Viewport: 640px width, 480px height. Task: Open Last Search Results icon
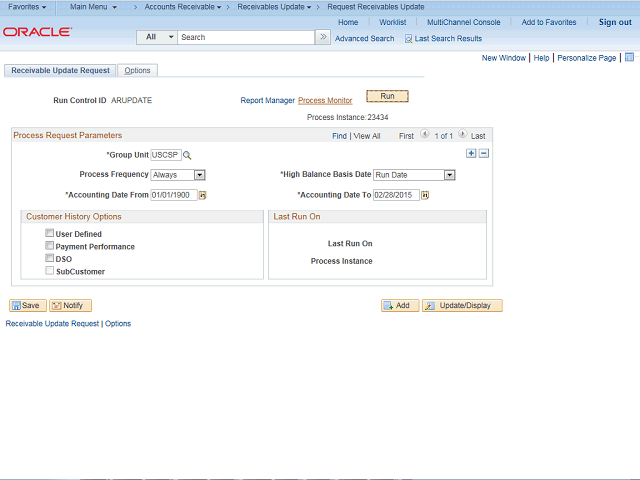[x=408, y=39]
